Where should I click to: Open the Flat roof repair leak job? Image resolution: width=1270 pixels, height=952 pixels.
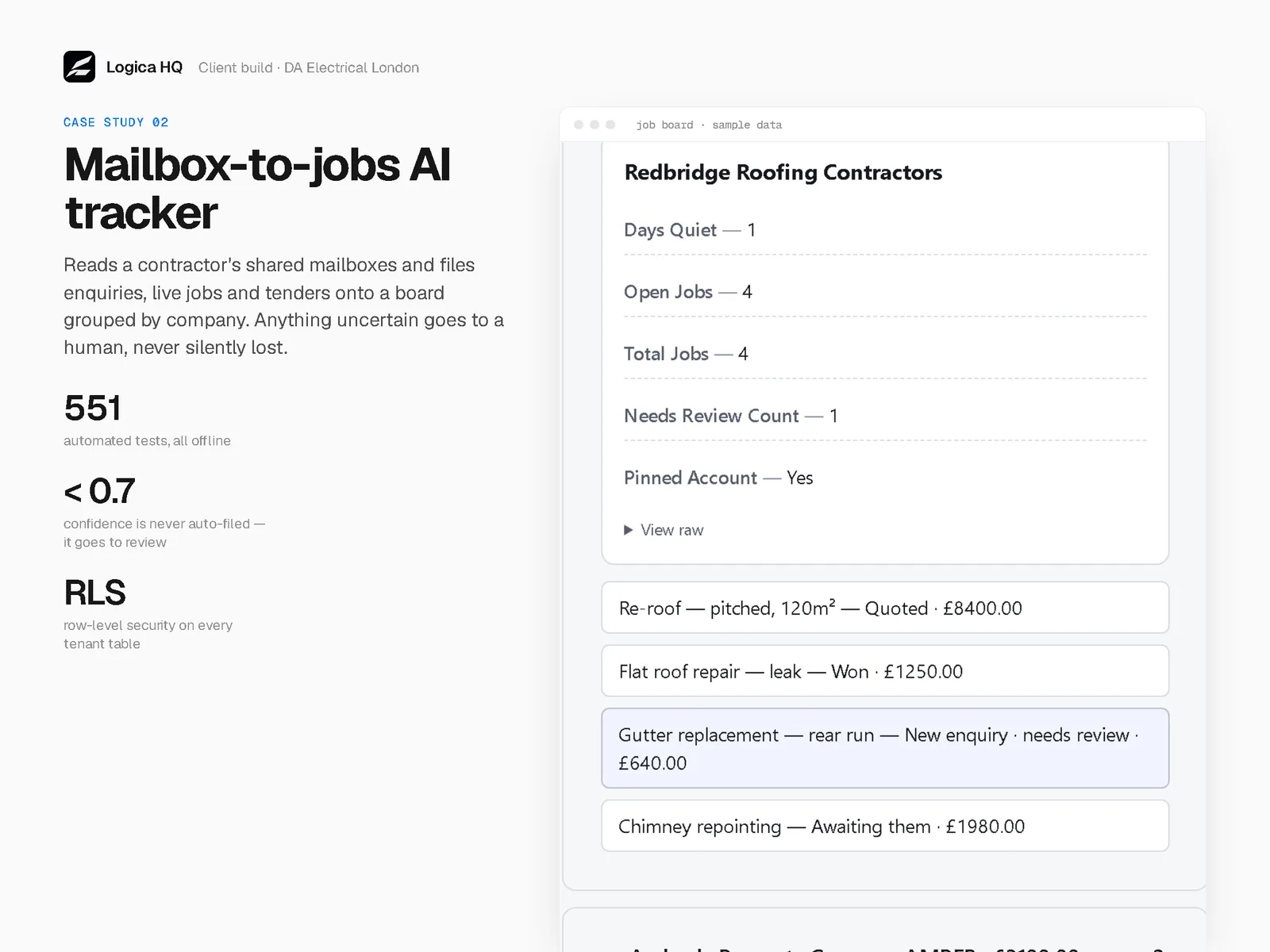[x=885, y=671]
